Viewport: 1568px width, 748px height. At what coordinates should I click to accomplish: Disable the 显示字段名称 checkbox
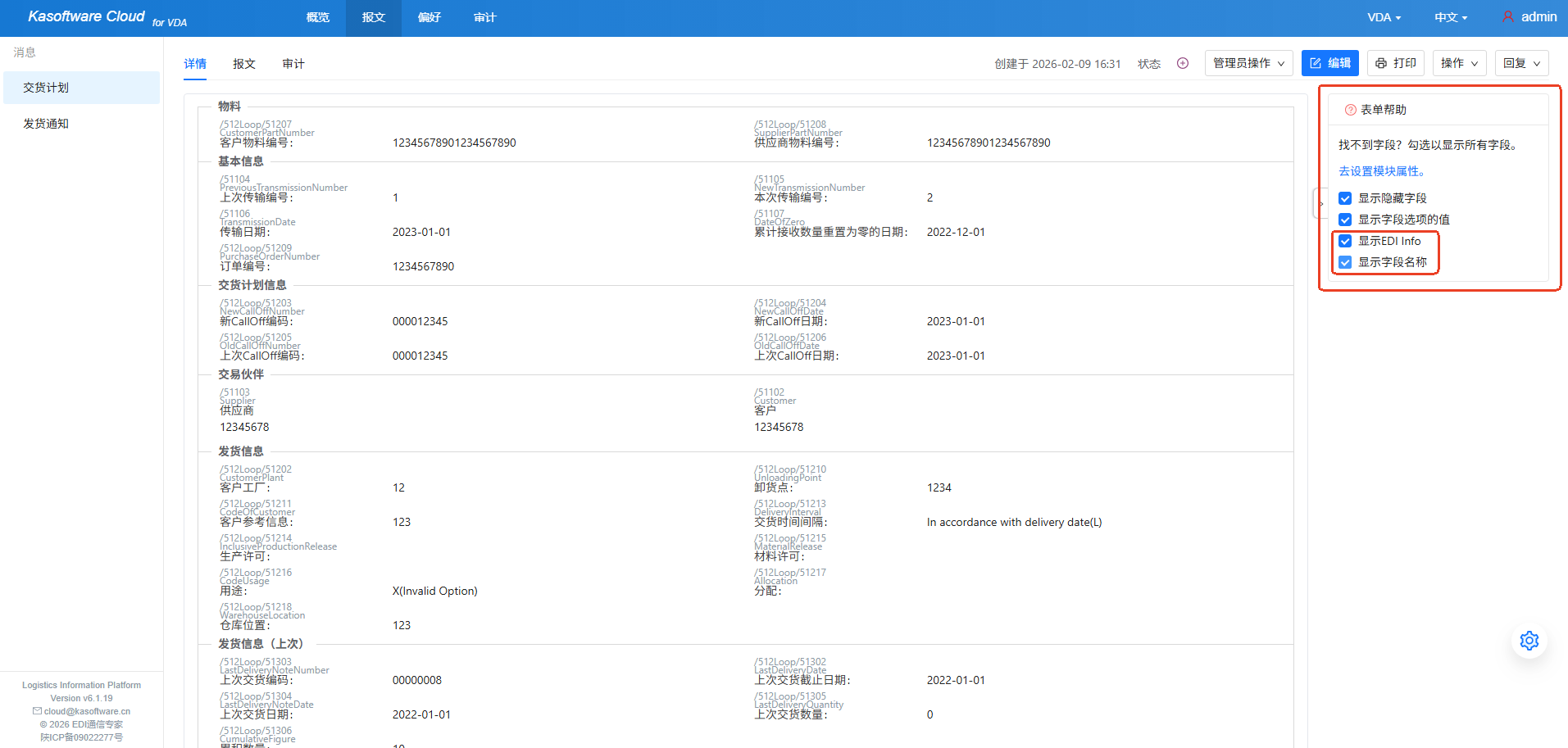[1345, 262]
